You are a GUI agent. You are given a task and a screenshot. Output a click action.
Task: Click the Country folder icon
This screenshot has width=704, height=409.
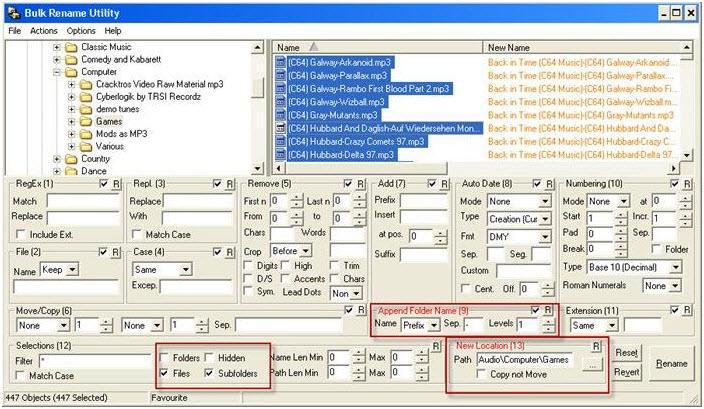[x=71, y=159]
